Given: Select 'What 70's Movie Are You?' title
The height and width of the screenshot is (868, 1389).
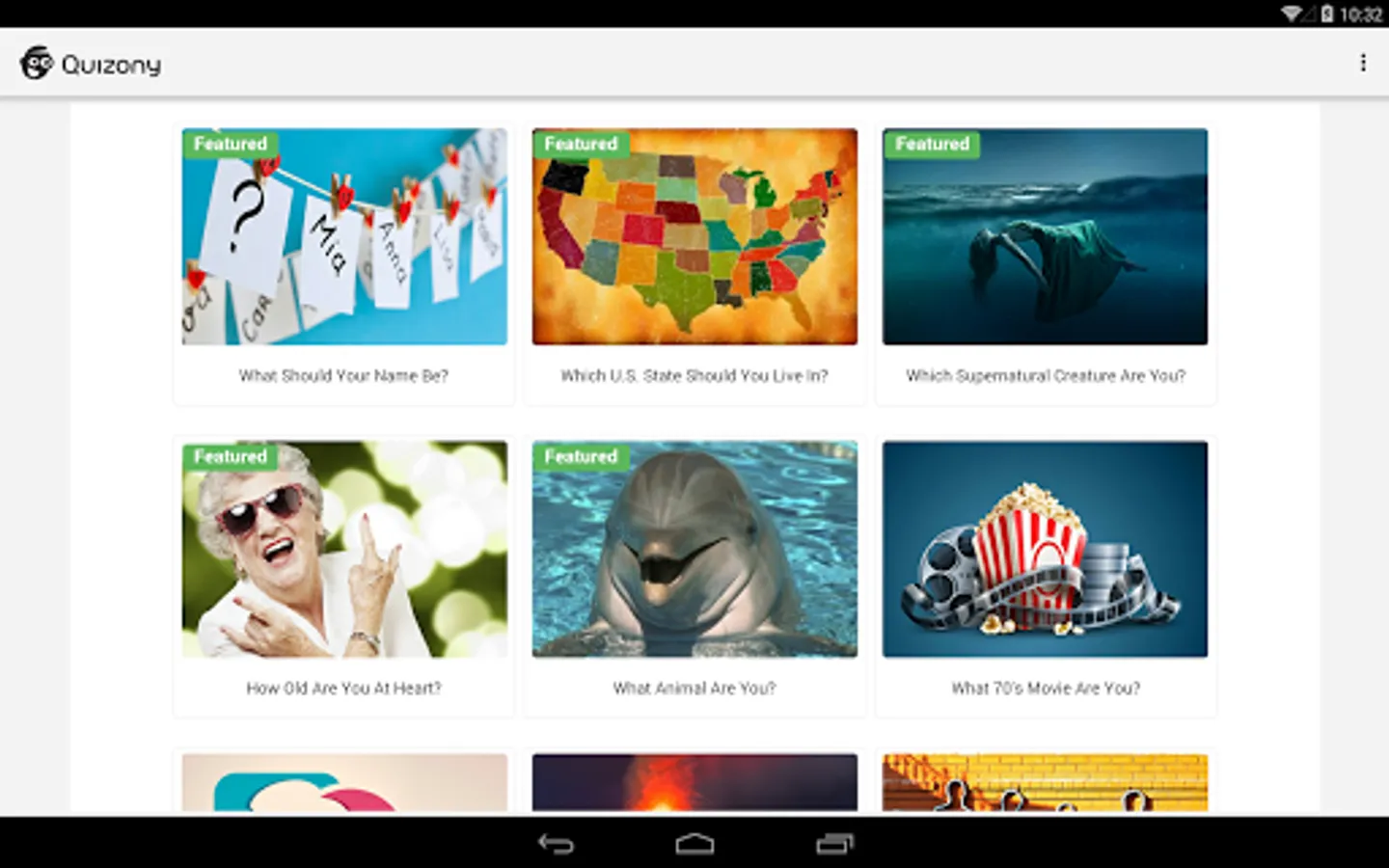Looking at the screenshot, I should (1045, 688).
